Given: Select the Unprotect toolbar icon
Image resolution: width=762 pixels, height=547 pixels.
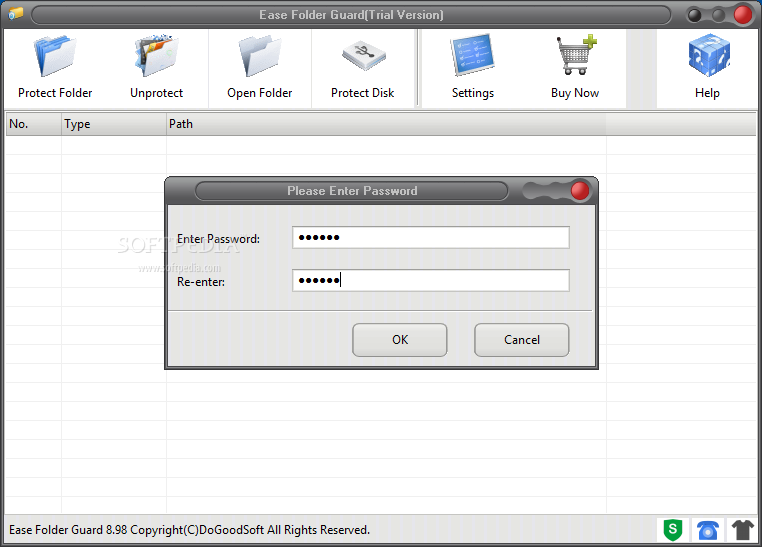Looking at the screenshot, I should coord(156,68).
